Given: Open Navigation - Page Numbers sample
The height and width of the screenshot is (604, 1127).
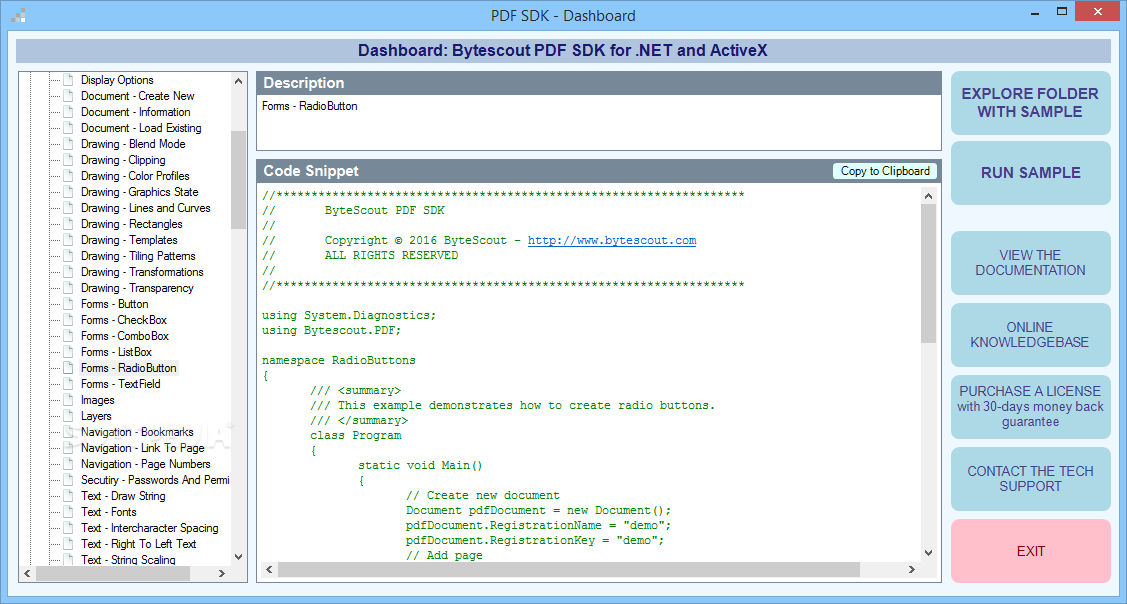Looking at the screenshot, I should 146,464.
